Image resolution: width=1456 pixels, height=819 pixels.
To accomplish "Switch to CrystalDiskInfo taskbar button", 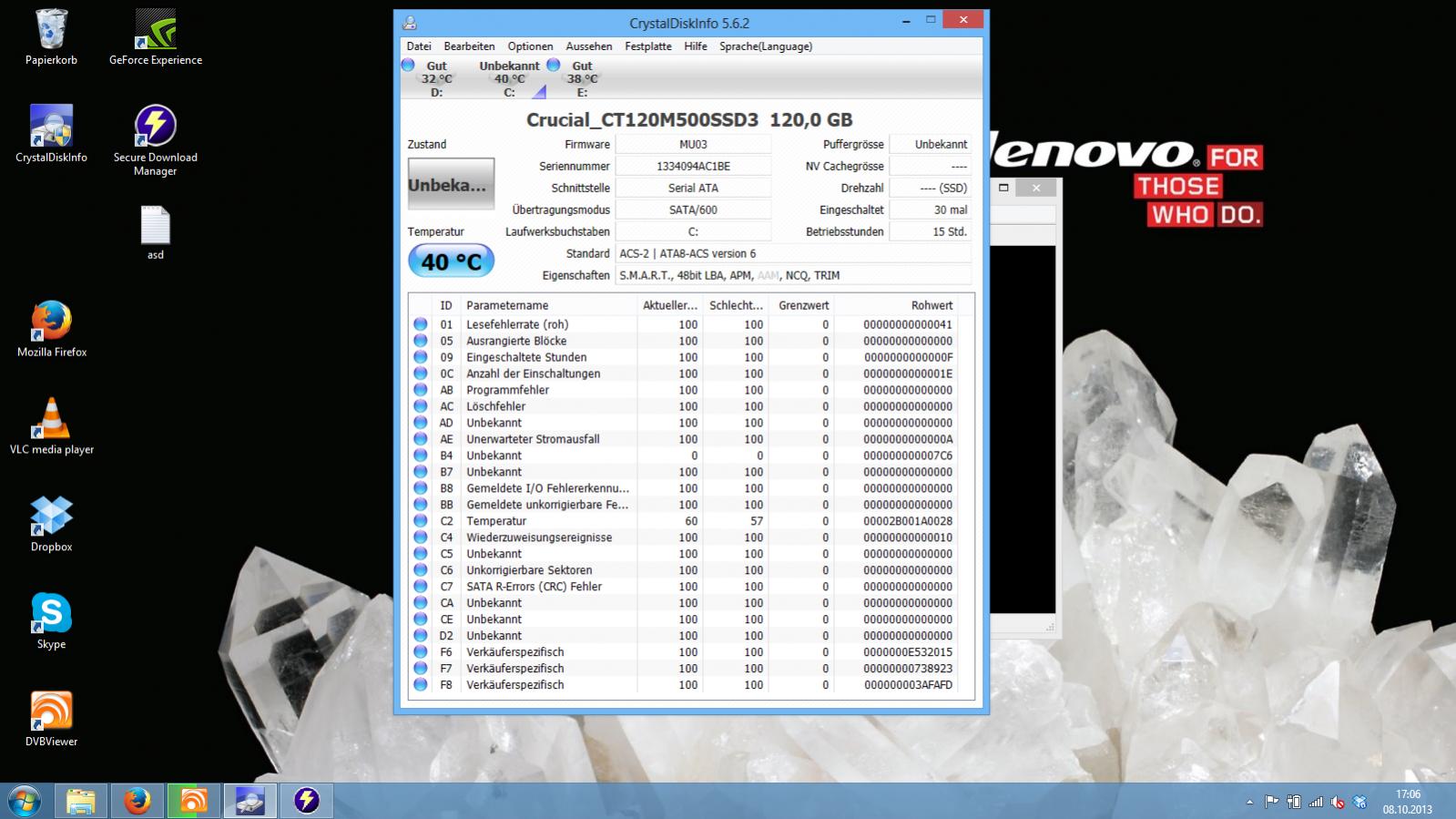I will pyautogui.click(x=250, y=801).
